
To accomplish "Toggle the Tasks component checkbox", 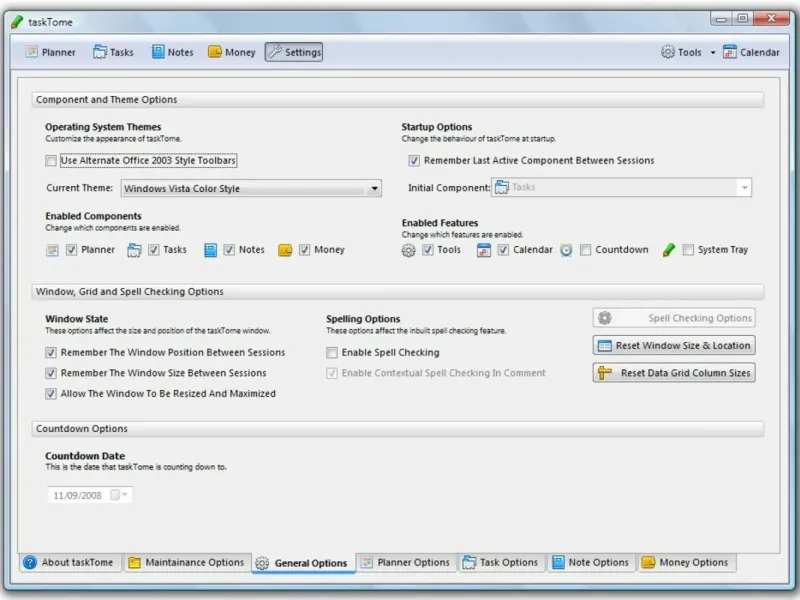I will 154,249.
